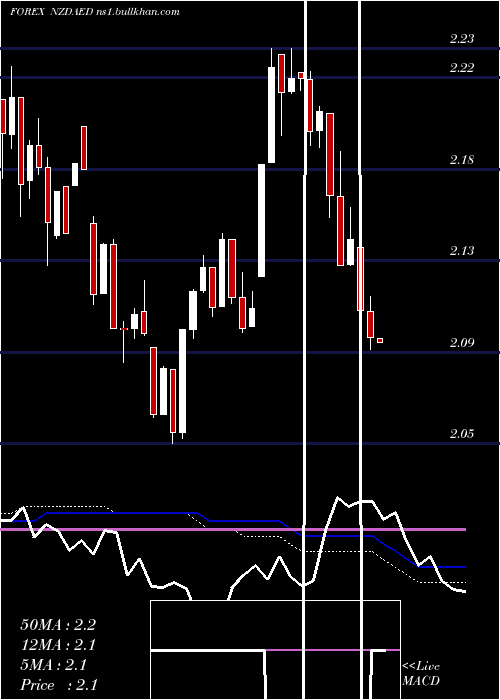Click the Price : 2.1 readout
Image resolution: width=500 pixels, height=700 pixels.
(59, 685)
